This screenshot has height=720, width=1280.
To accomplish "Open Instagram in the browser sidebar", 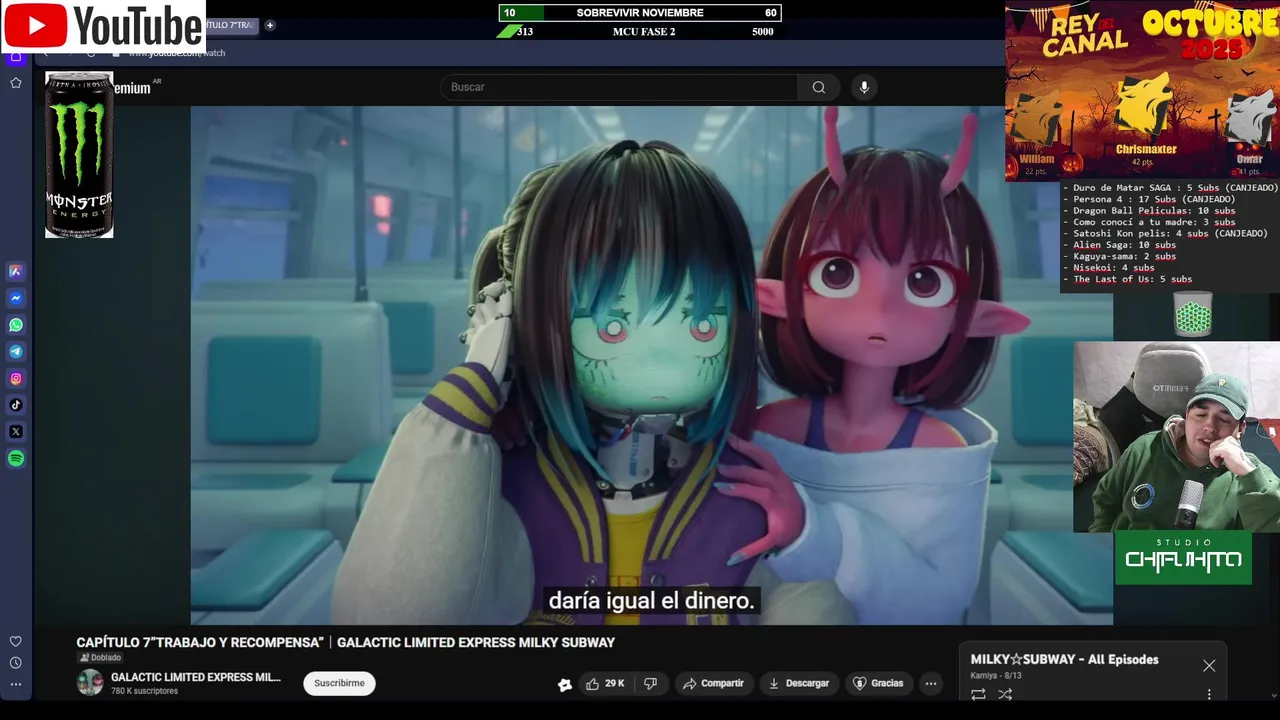I will click(x=16, y=378).
